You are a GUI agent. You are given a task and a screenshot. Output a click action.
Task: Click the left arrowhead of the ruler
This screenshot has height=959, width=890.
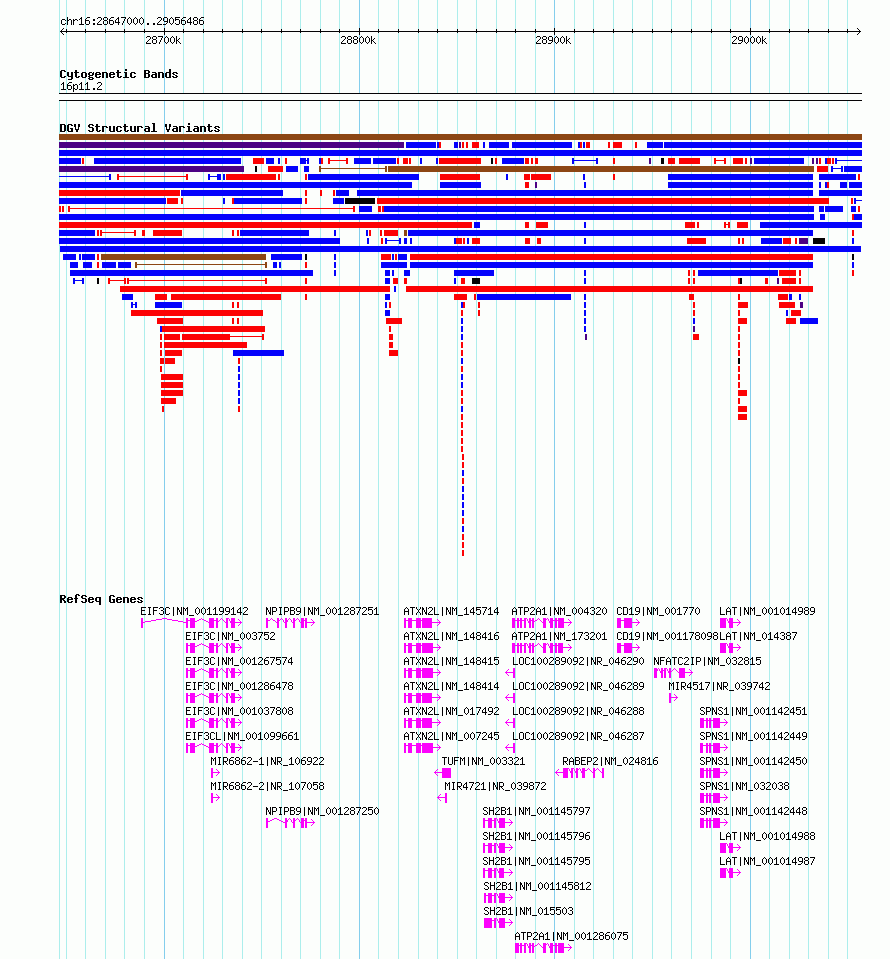62,31
